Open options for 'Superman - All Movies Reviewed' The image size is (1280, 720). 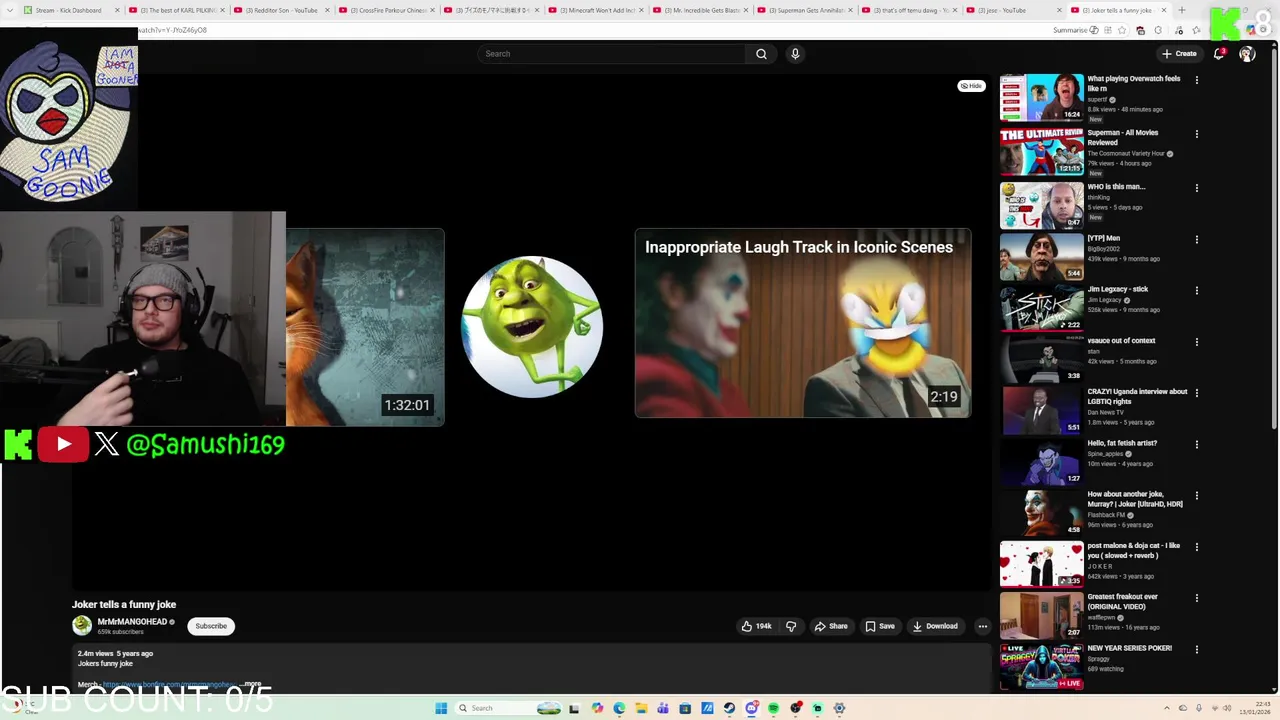1196,134
